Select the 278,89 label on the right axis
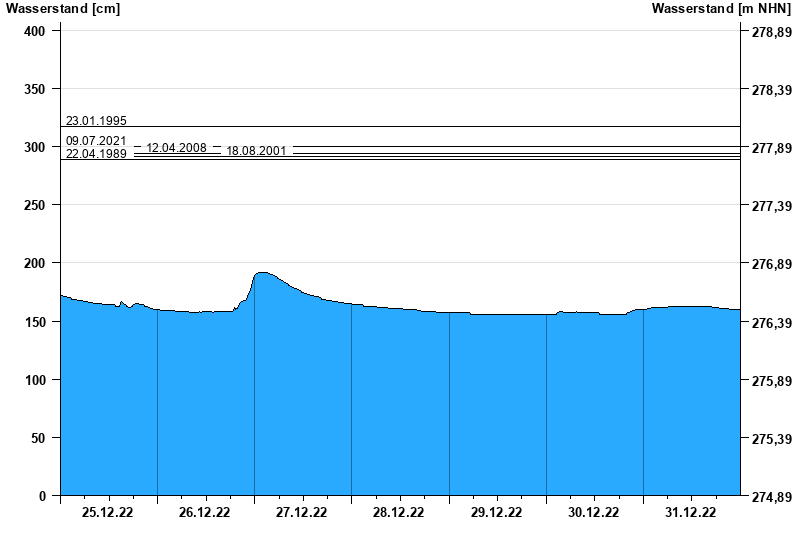This screenshot has height=550, width=800. [x=771, y=32]
